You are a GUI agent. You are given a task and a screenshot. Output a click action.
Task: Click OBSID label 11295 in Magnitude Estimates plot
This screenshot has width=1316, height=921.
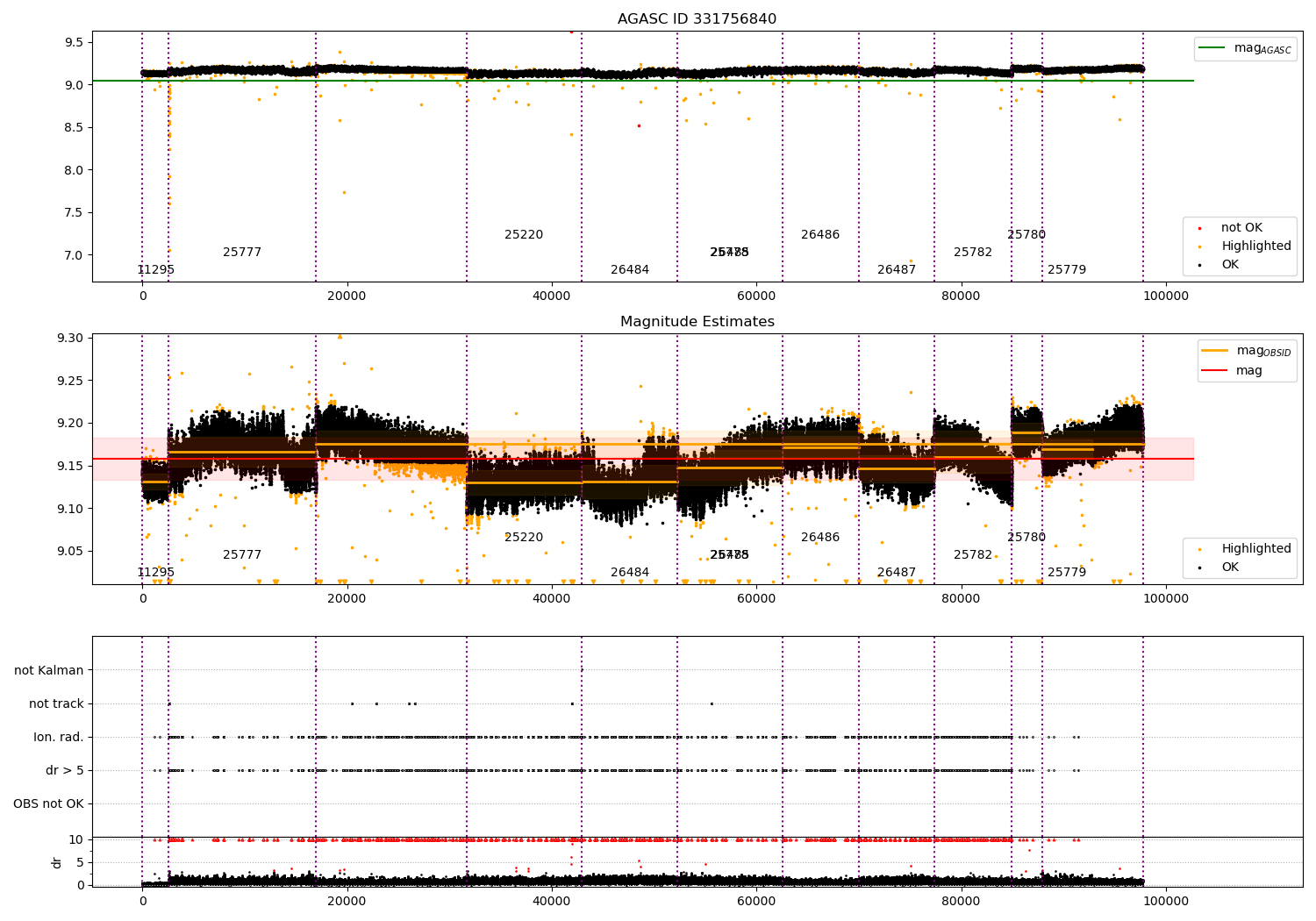point(155,573)
